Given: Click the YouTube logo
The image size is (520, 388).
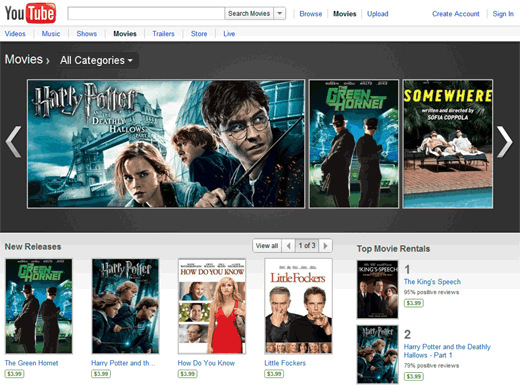Looking at the screenshot, I should pyautogui.click(x=30, y=13).
